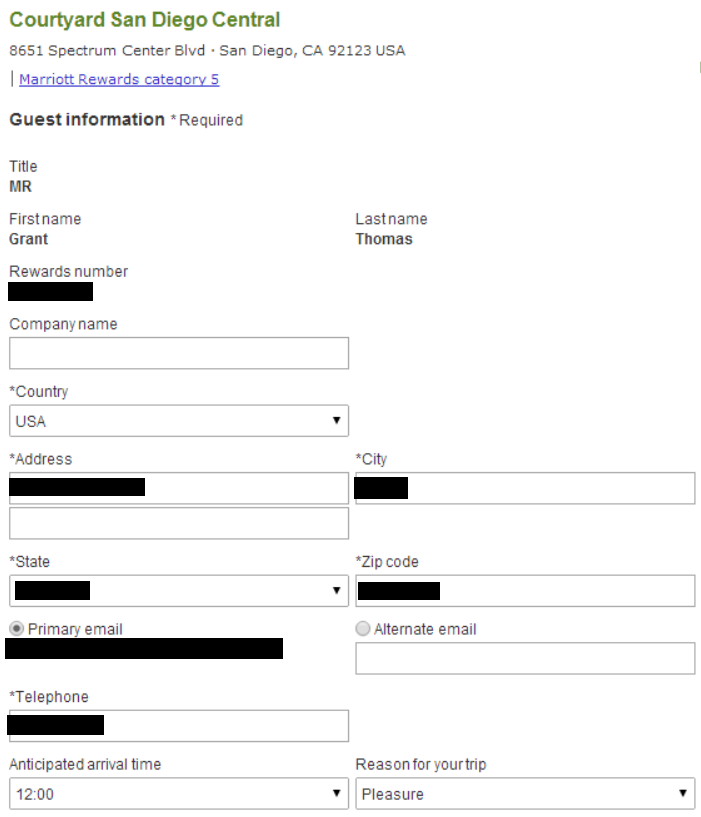Click the first name value Grant

29,239
